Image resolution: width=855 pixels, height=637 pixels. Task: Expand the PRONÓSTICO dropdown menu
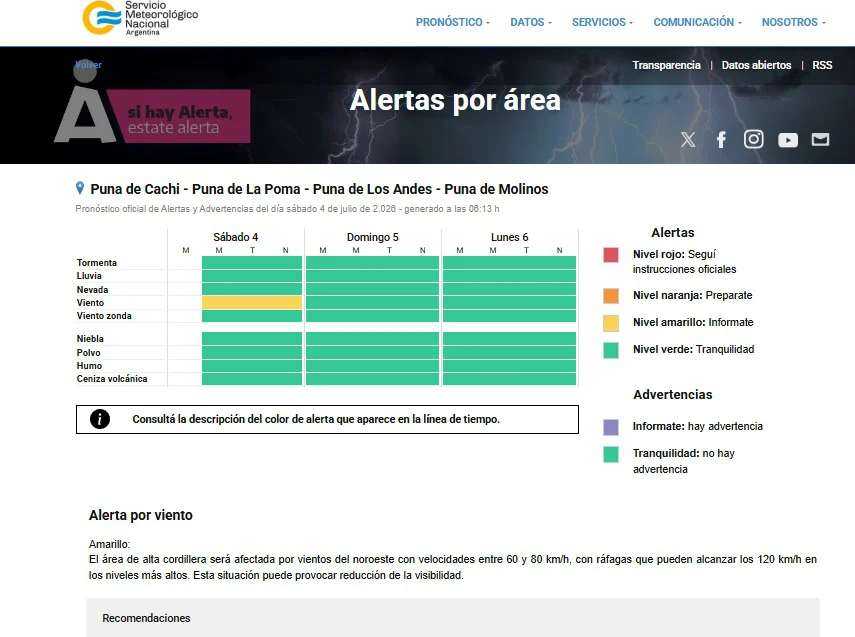click(453, 22)
